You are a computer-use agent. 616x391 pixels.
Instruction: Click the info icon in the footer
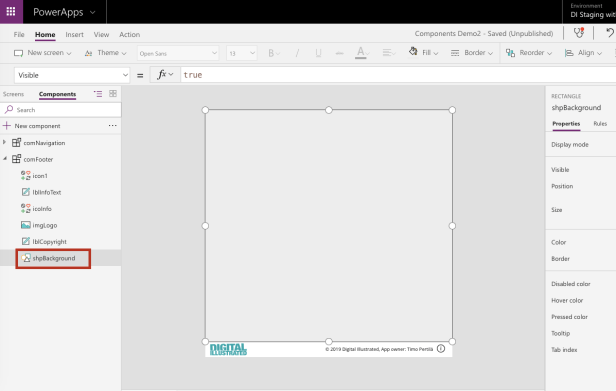click(441, 349)
